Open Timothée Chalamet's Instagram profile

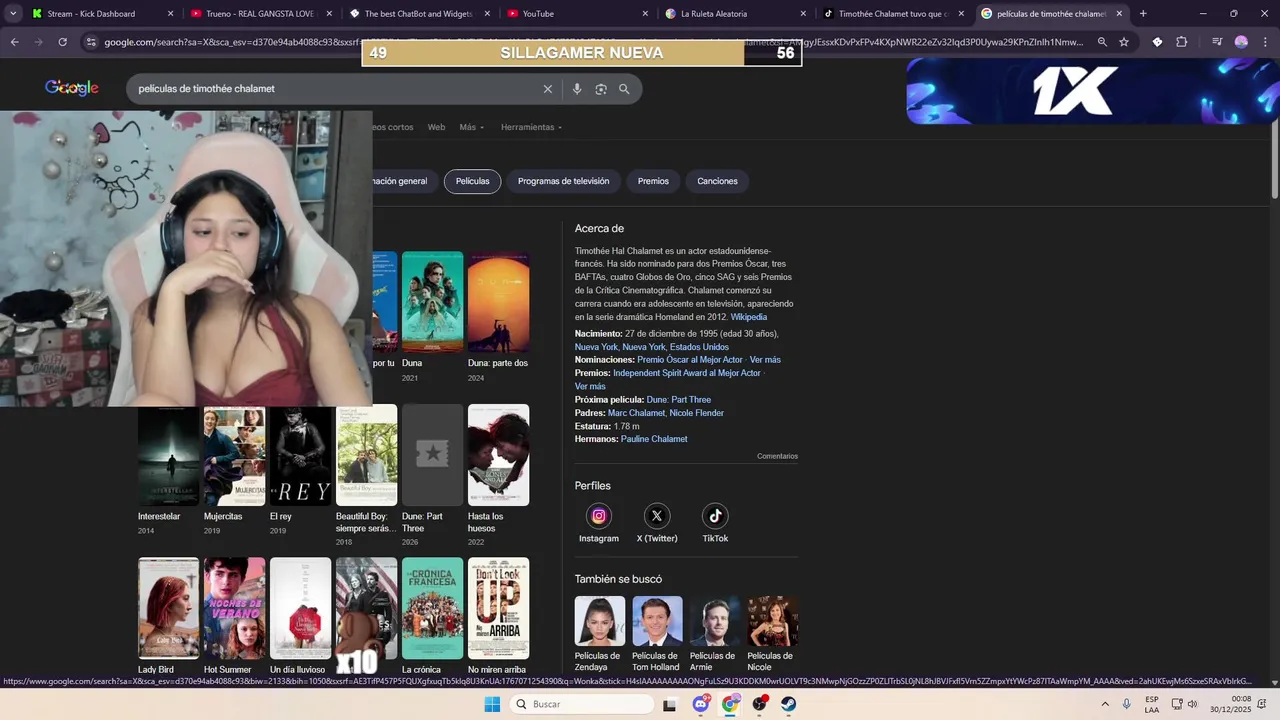tap(599, 524)
